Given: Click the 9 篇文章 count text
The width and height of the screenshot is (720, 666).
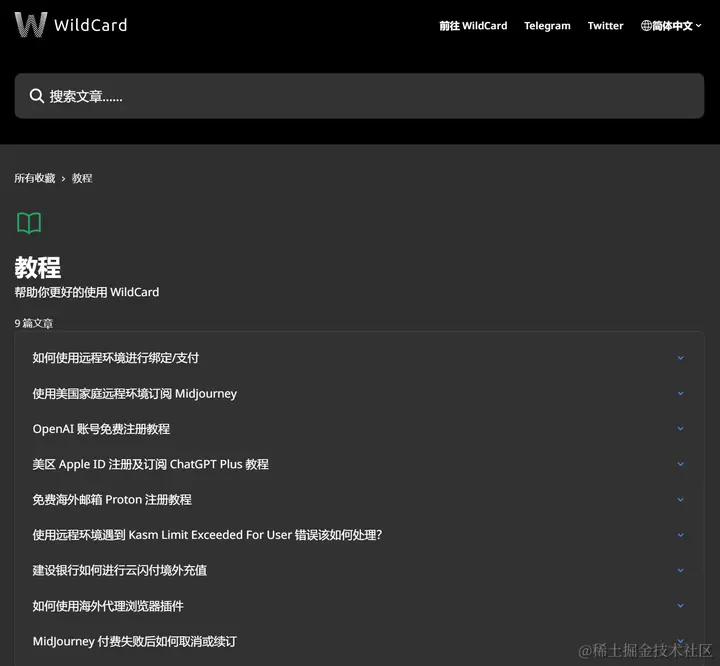Looking at the screenshot, I should coord(34,323).
